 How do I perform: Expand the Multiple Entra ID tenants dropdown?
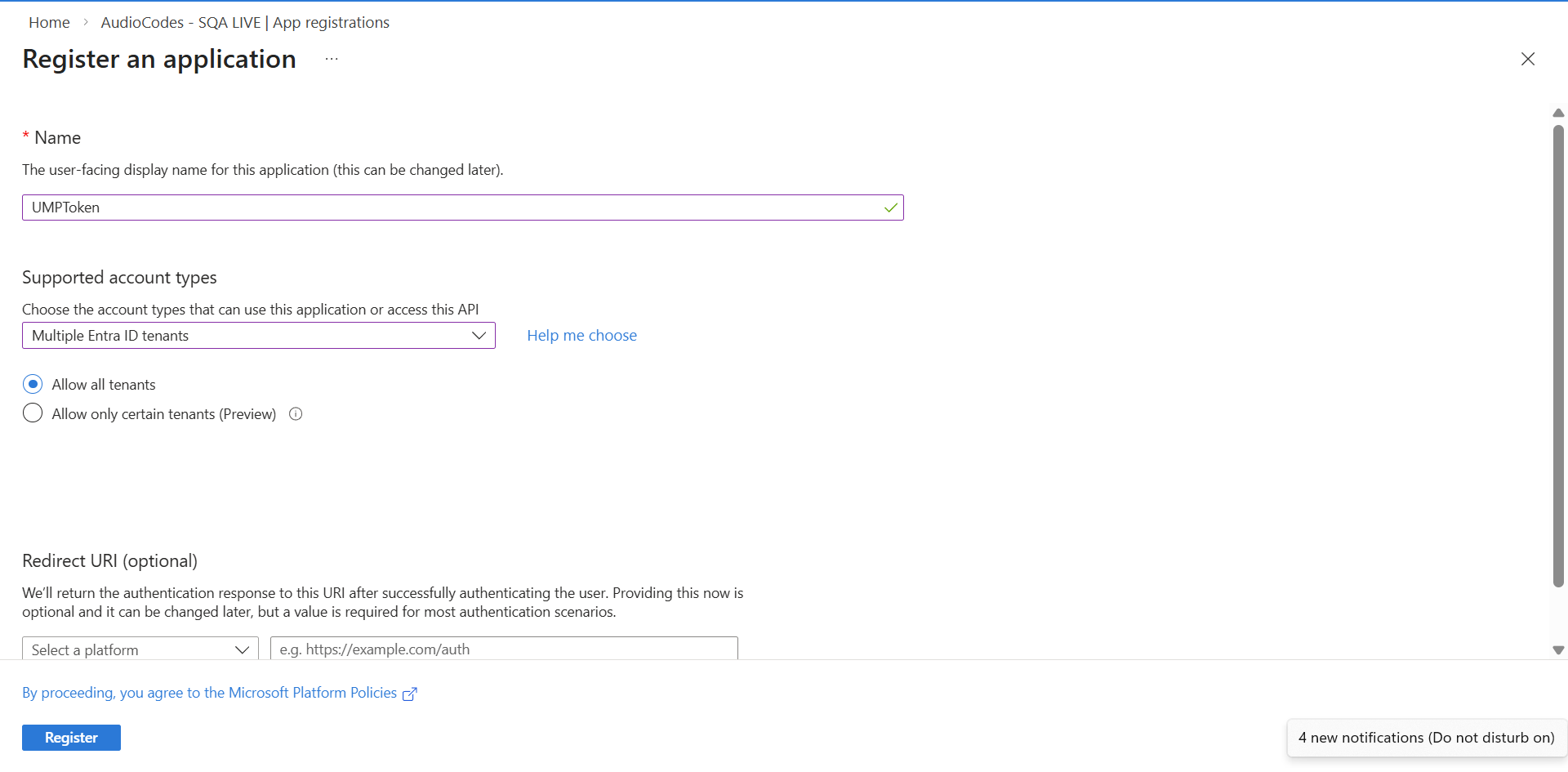pyautogui.click(x=258, y=336)
